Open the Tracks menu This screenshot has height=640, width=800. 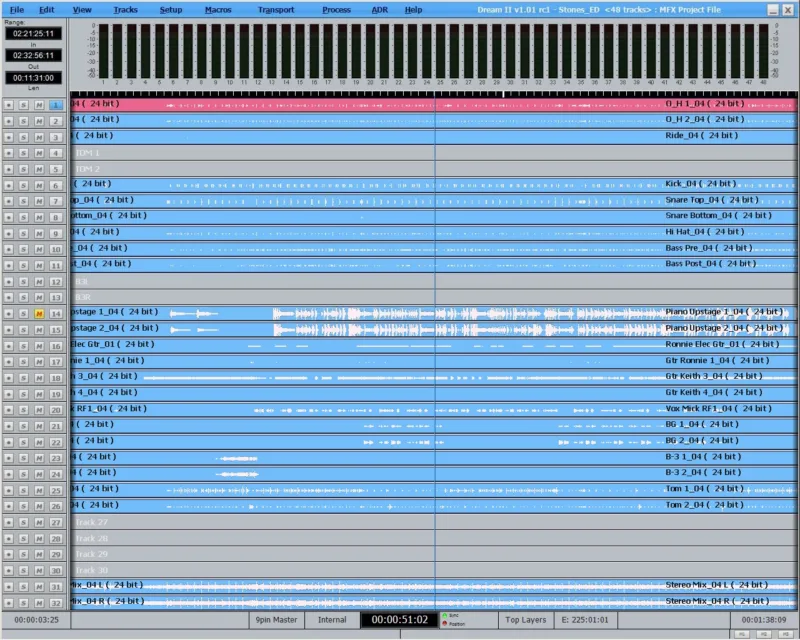[x=125, y=10]
